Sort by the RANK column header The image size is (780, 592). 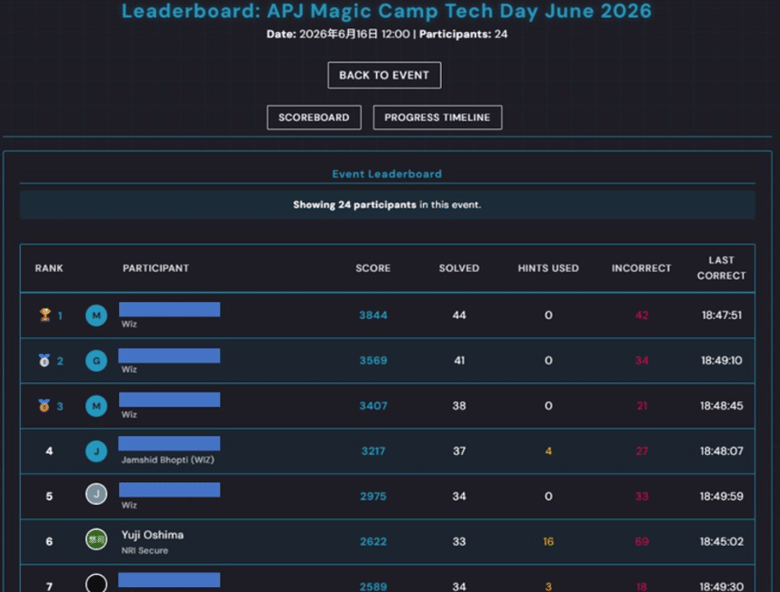[x=49, y=268]
